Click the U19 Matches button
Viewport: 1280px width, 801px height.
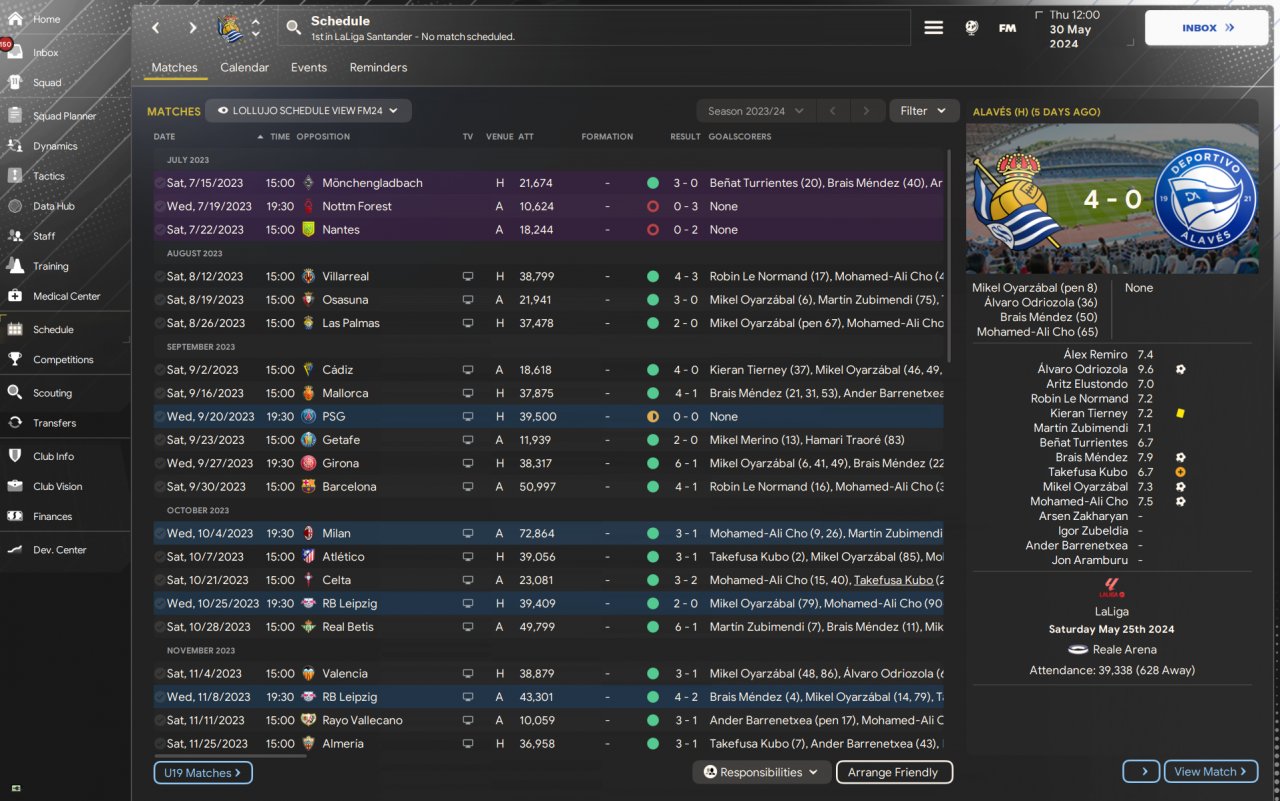(x=202, y=773)
